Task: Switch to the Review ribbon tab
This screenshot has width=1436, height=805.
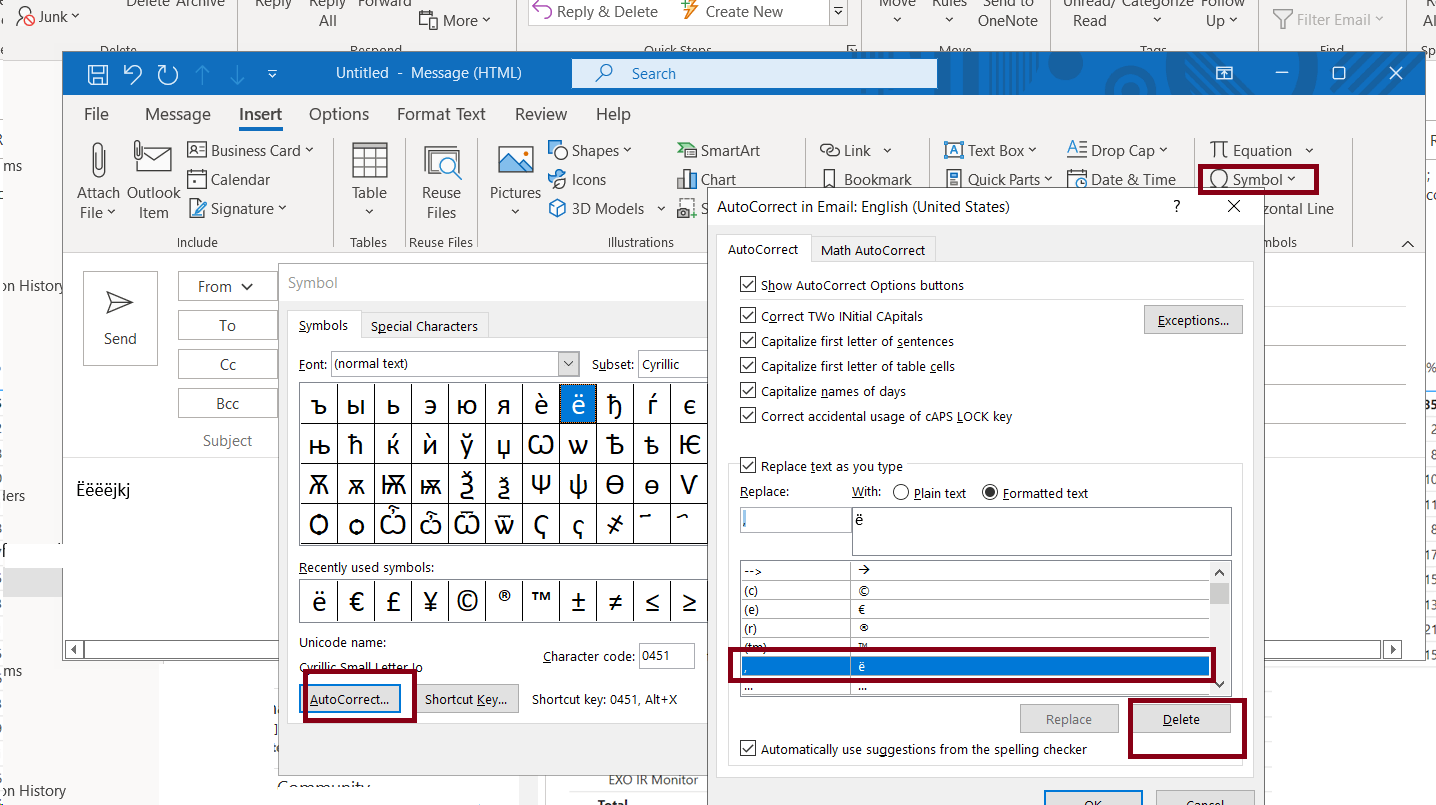Action: click(541, 114)
